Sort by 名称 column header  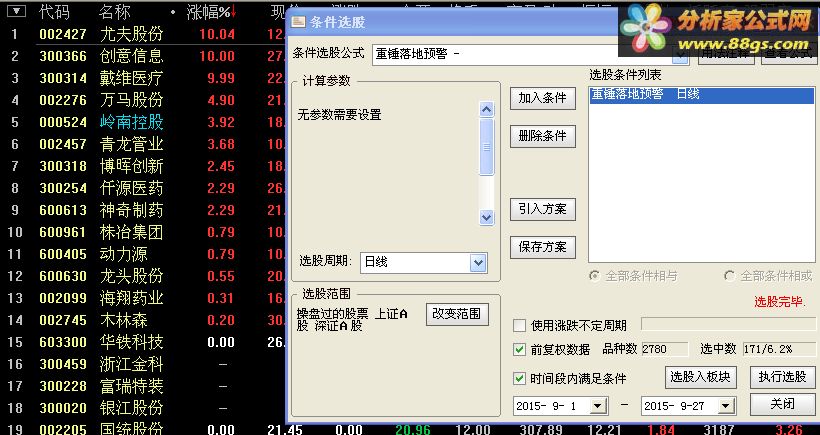coord(113,12)
